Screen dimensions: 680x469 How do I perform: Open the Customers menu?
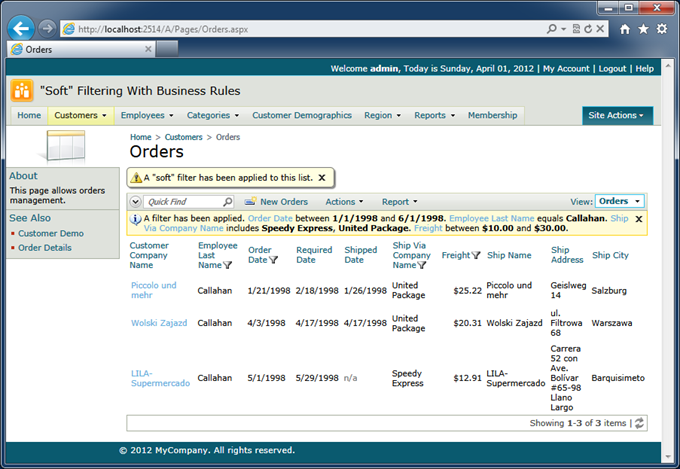81,115
